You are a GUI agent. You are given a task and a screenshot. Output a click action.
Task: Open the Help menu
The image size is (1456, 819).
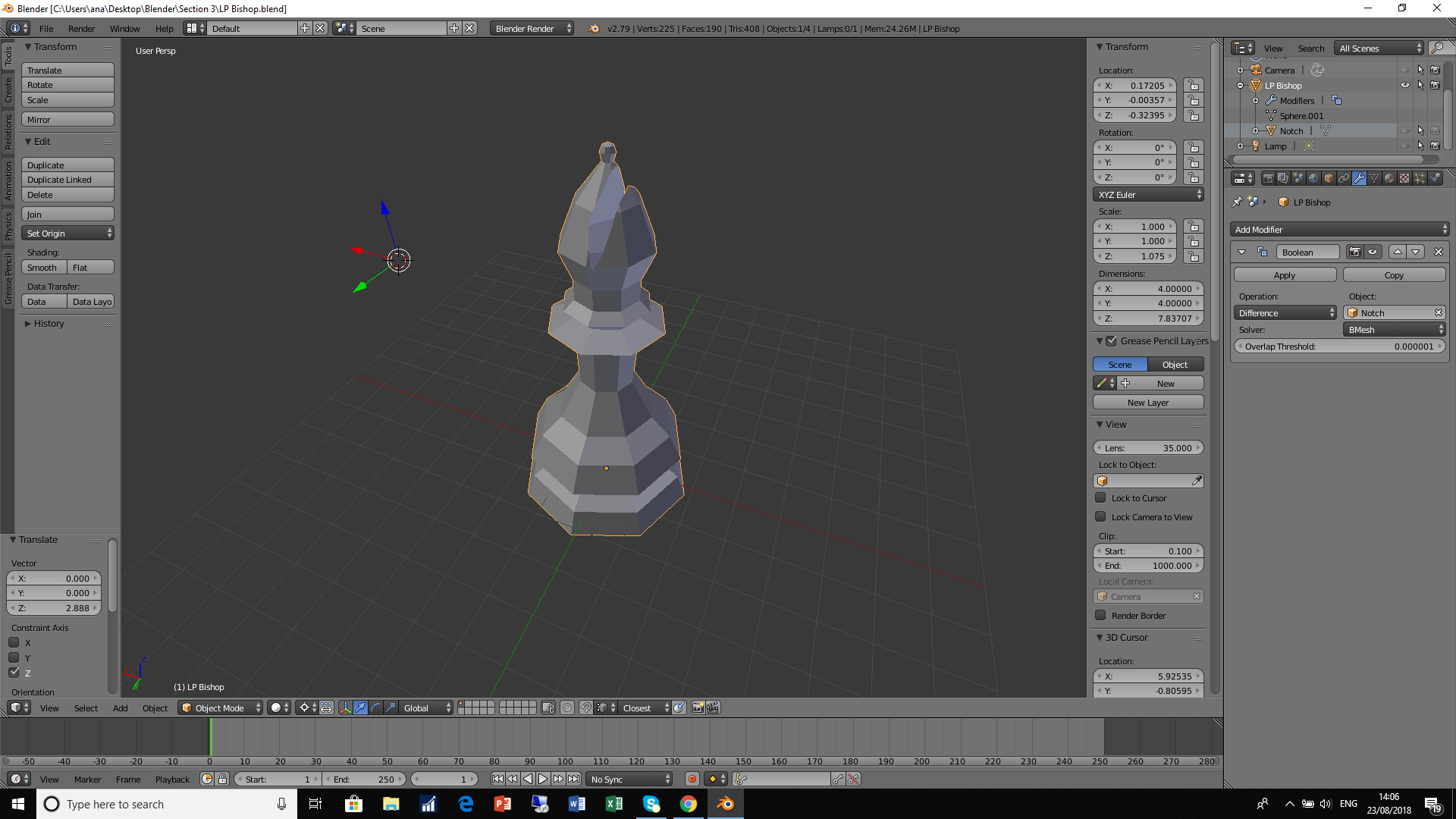pyautogui.click(x=164, y=28)
